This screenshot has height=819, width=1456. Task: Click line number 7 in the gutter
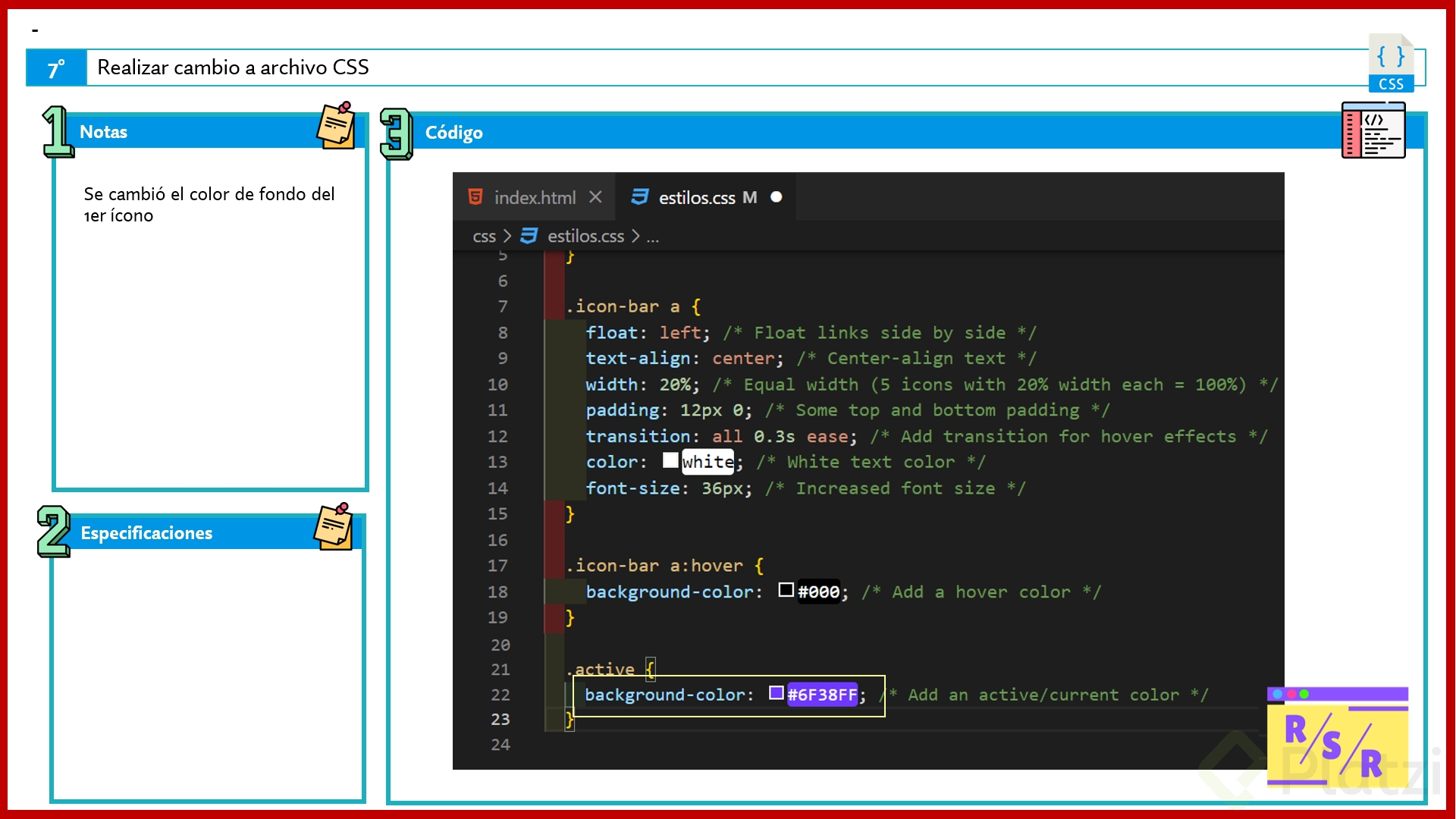(502, 306)
